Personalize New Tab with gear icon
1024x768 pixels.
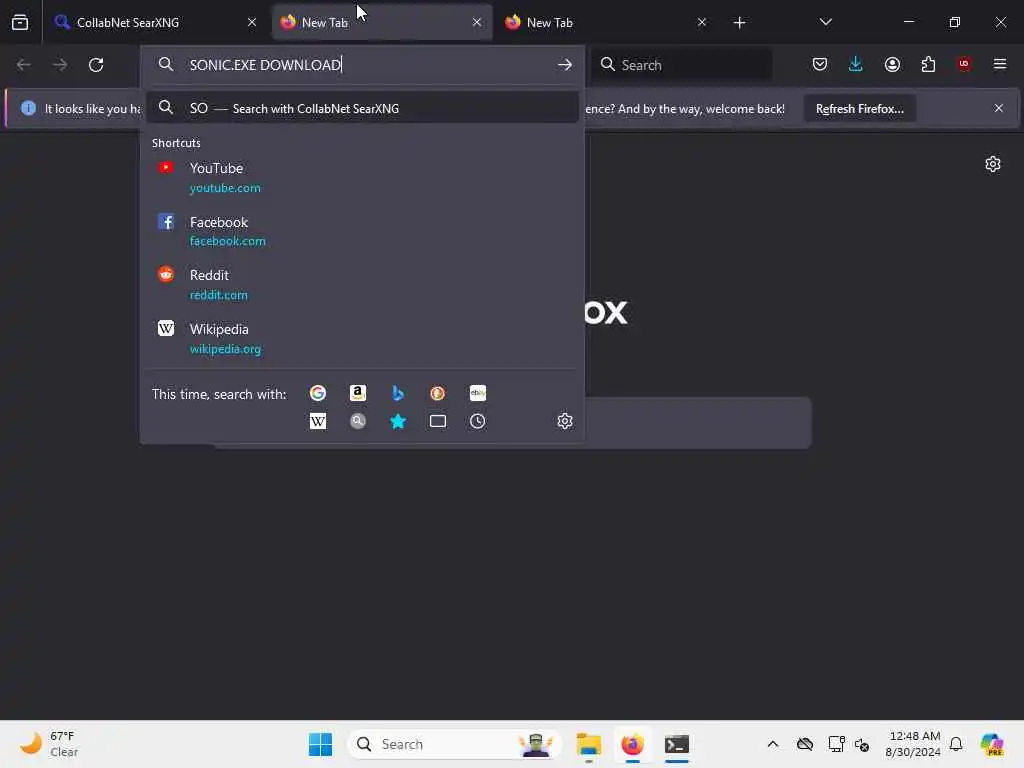[x=993, y=164]
